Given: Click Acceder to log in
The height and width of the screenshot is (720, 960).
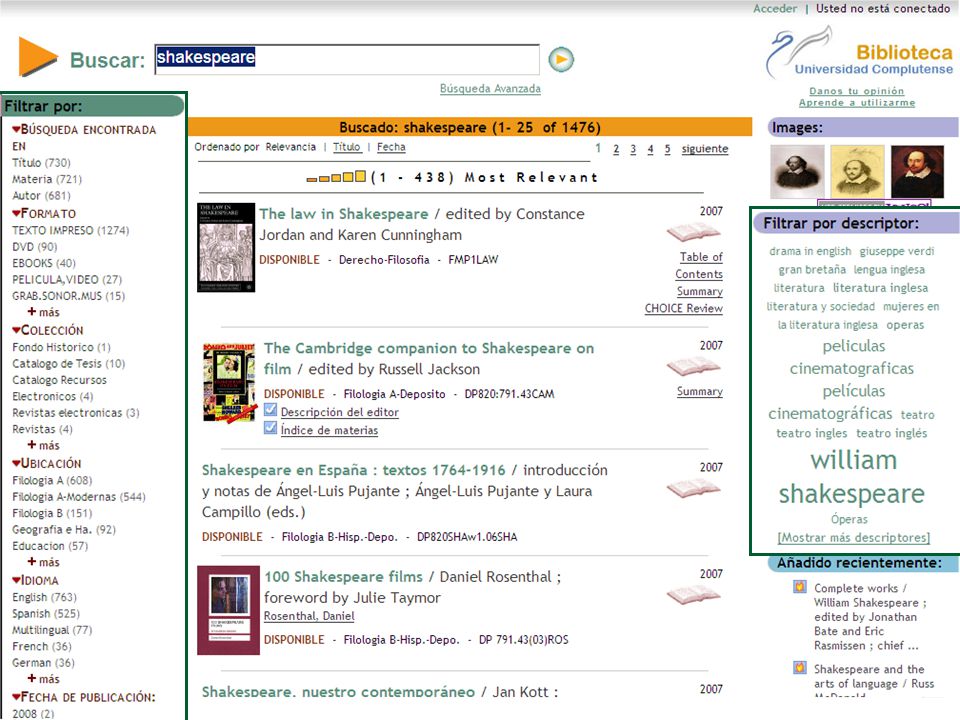Looking at the screenshot, I should 775,9.
